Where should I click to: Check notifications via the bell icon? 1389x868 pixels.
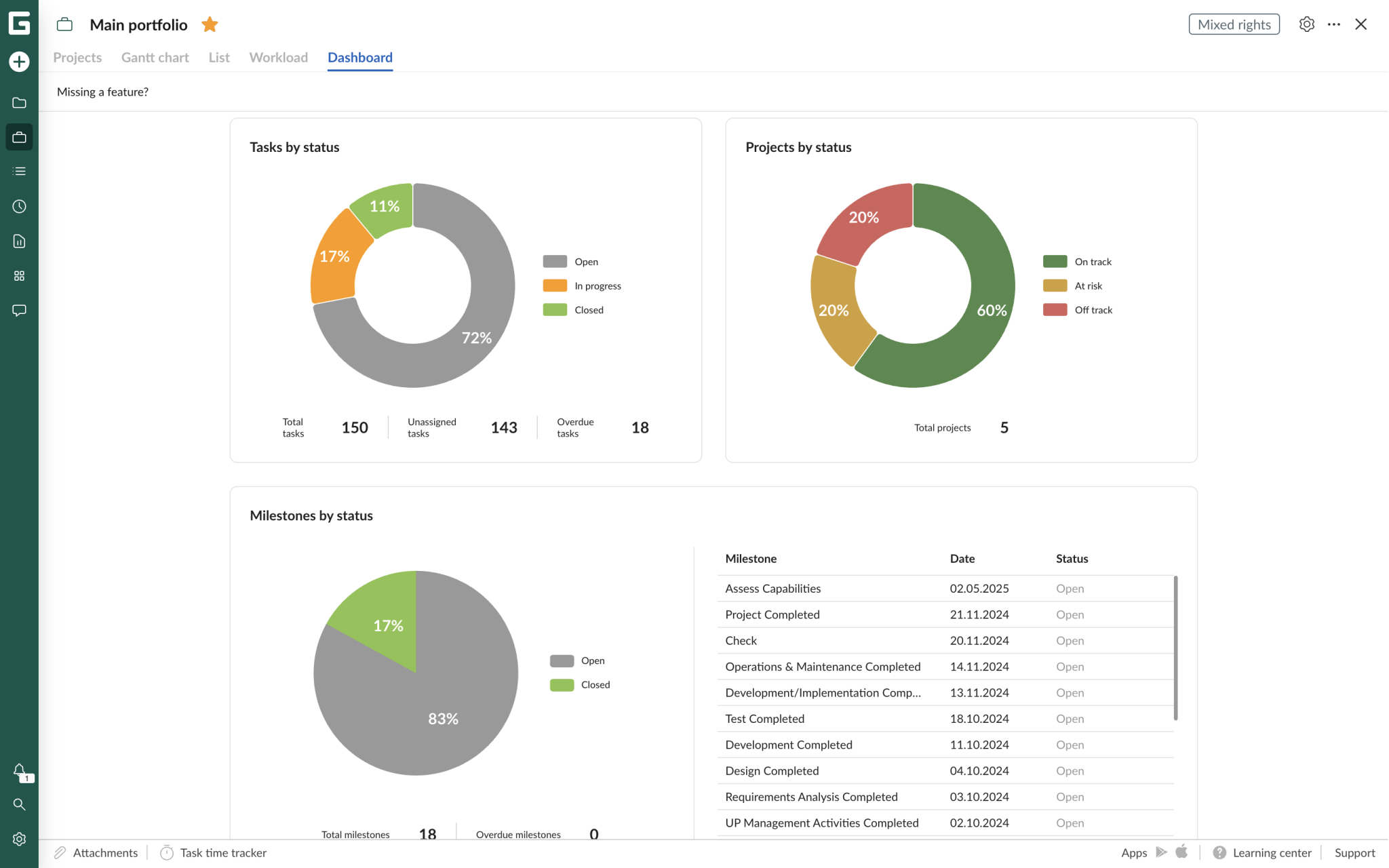(x=19, y=770)
